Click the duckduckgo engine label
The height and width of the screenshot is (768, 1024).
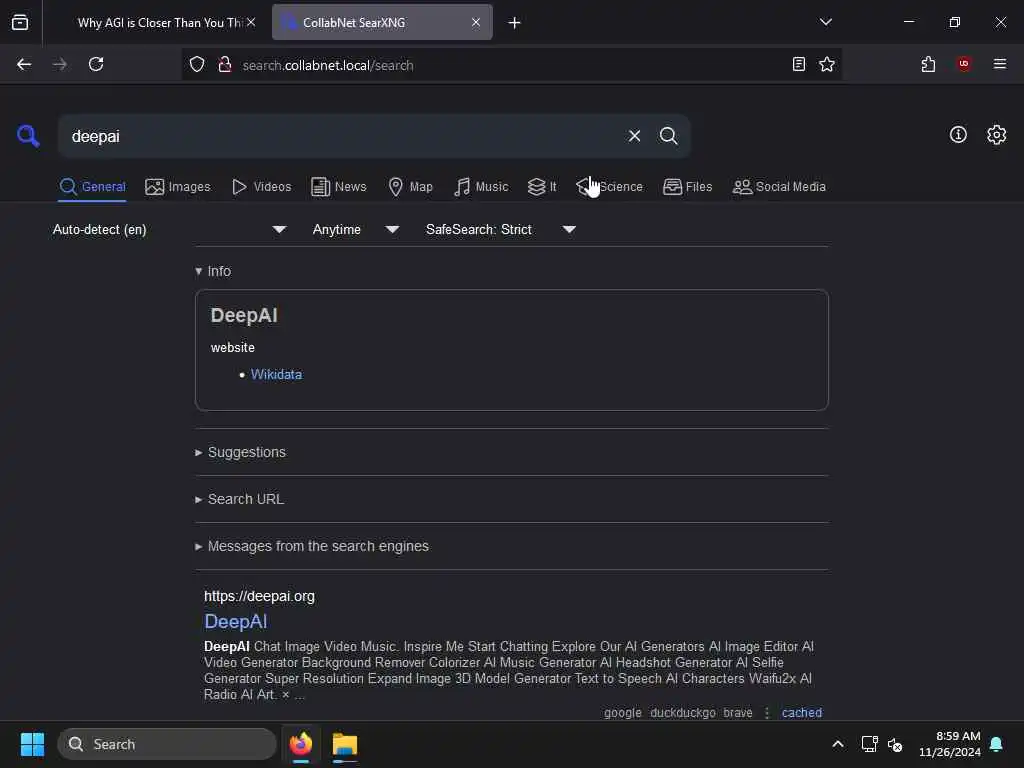click(682, 712)
